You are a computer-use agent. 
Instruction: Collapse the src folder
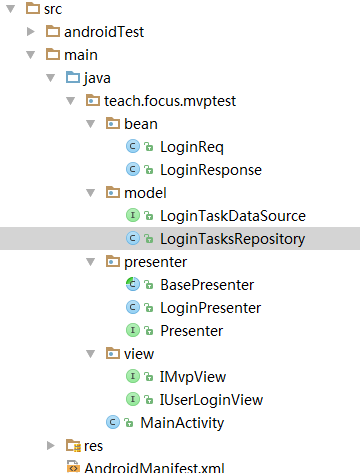click(x=11, y=9)
